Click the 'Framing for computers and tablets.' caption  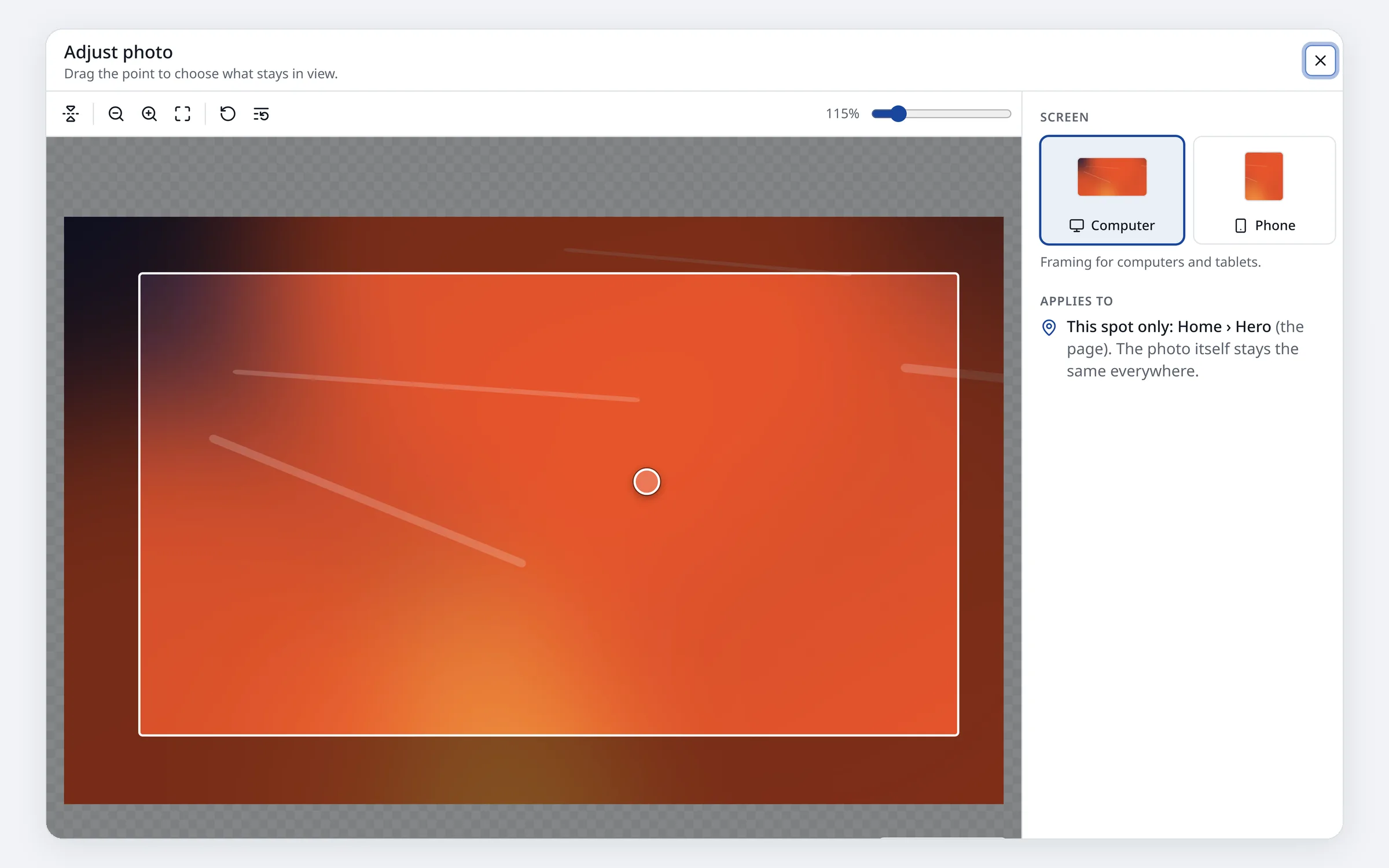[1150, 262]
